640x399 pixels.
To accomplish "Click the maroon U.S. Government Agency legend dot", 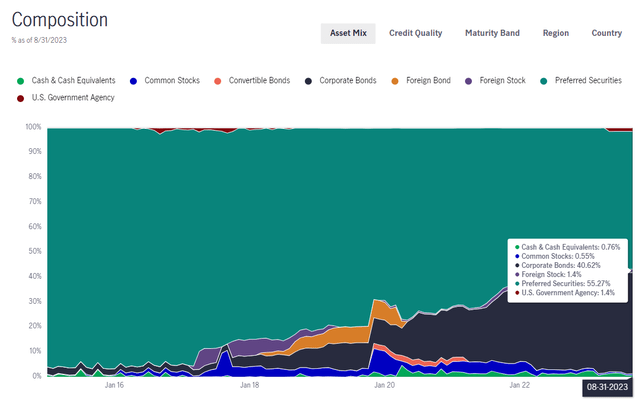I will [20, 98].
